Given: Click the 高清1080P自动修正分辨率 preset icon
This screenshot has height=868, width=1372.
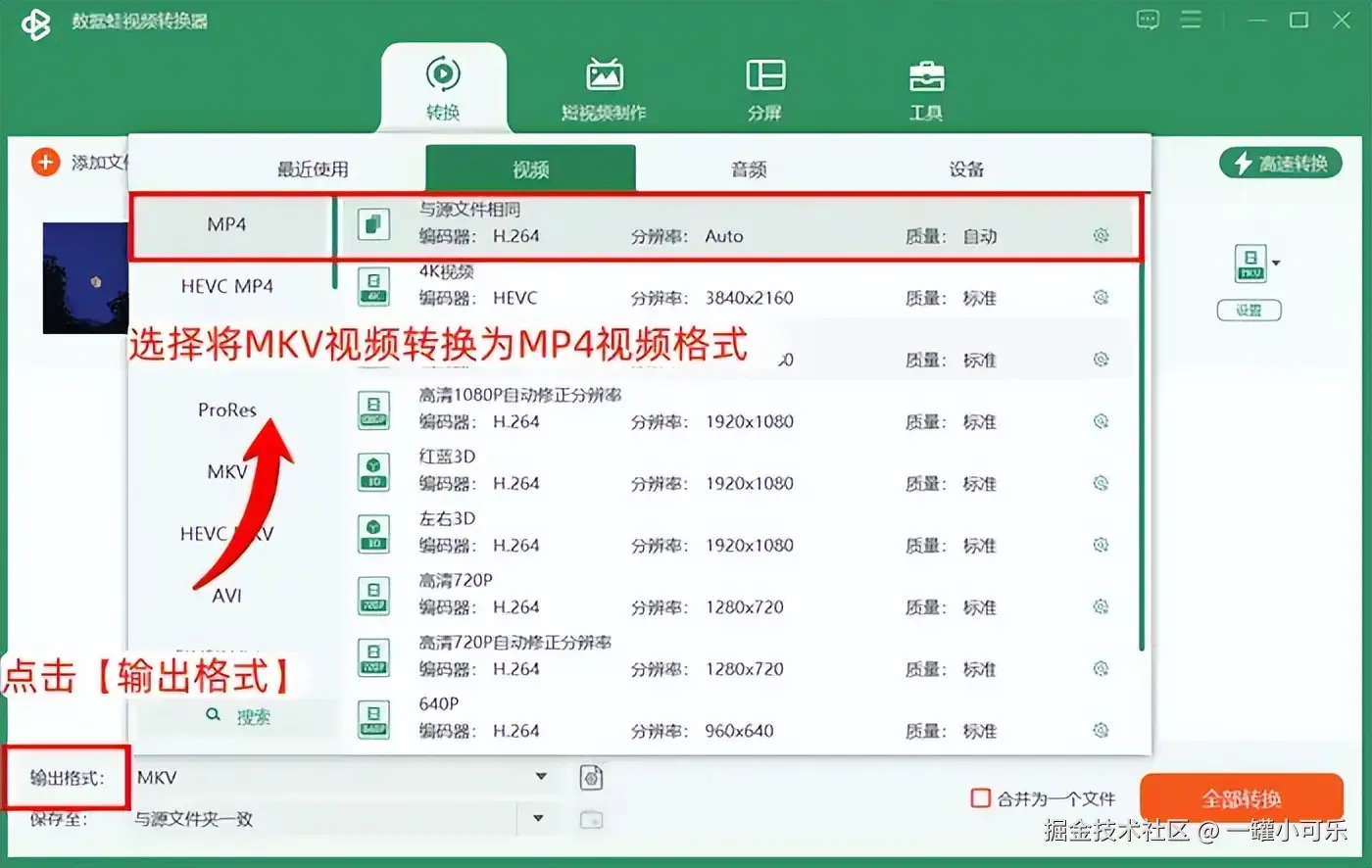Looking at the screenshot, I should point(373,410).
